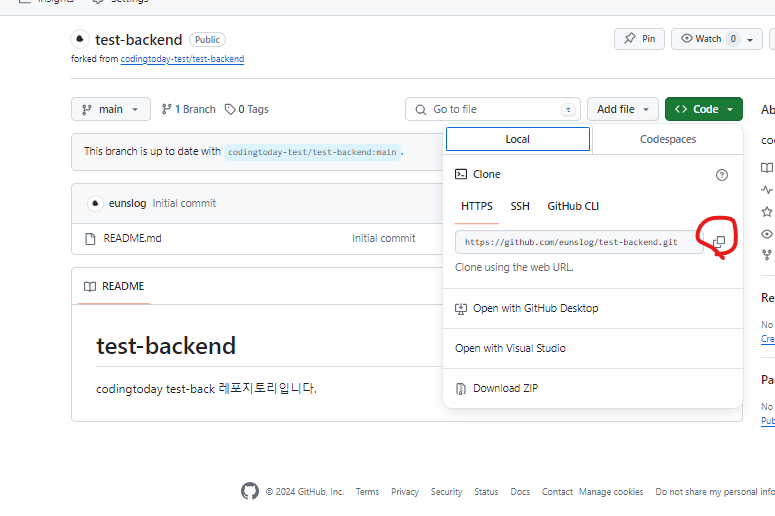Open the eunslog author profile link
The height and width of the screenshot is (516, 775).
(x=128, y=203)
